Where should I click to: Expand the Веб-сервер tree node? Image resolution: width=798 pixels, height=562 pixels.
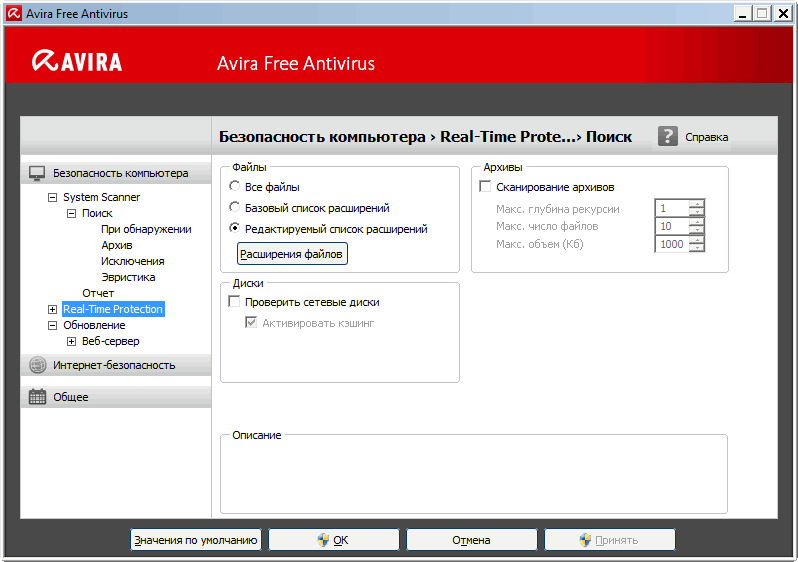(x=71, y=342)
